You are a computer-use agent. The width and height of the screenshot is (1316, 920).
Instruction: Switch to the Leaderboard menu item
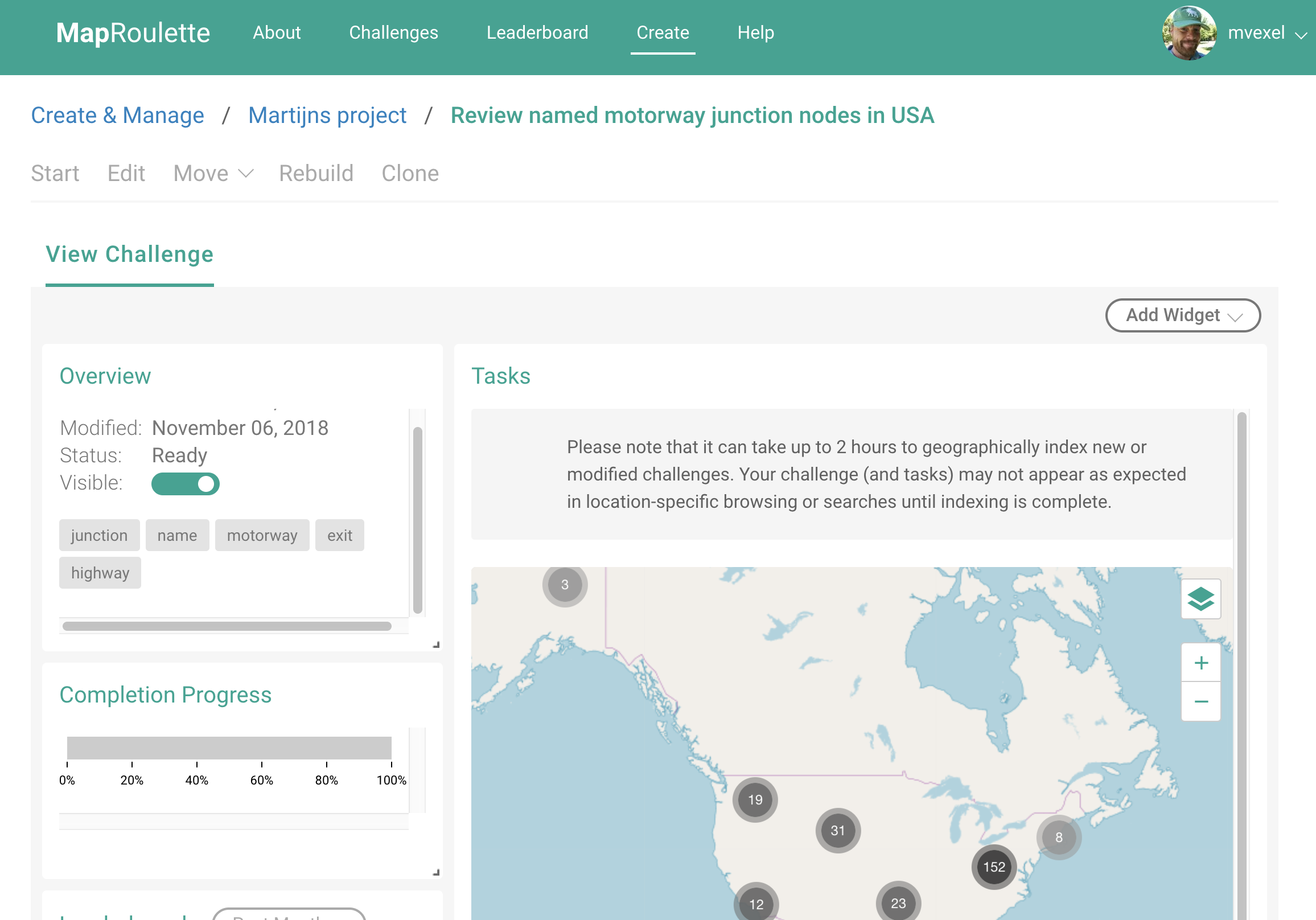coord(537,32)
